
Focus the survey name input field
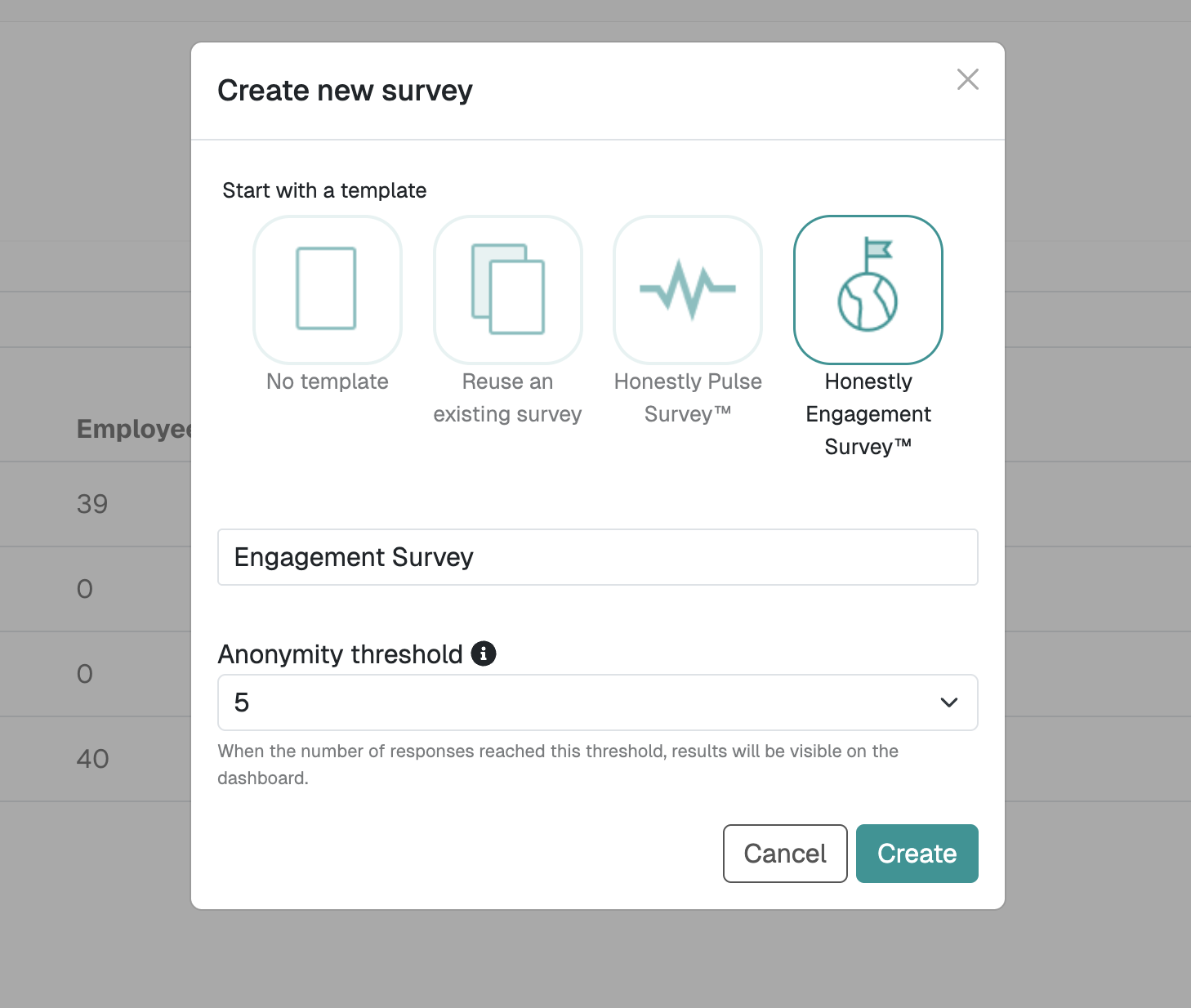(x=597, y=557)
